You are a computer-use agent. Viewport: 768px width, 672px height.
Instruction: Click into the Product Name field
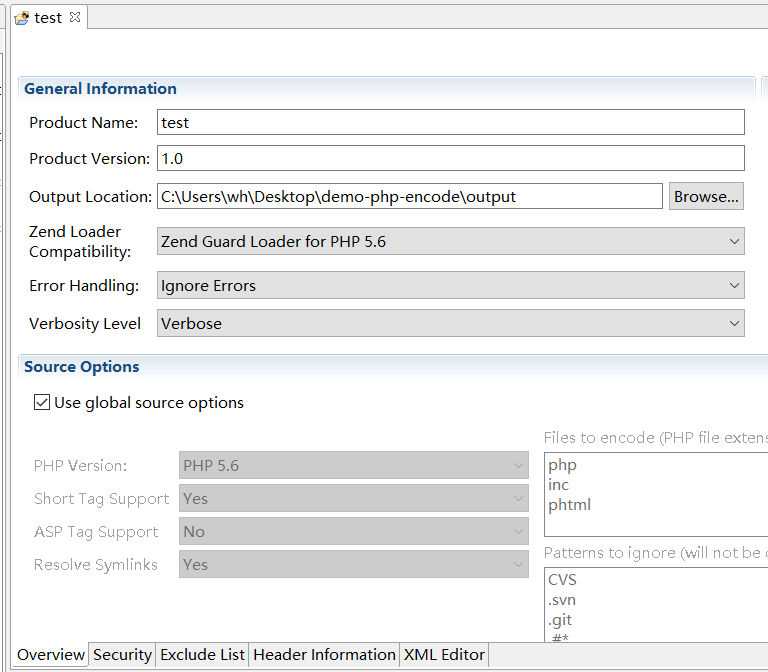pos(450,122)
